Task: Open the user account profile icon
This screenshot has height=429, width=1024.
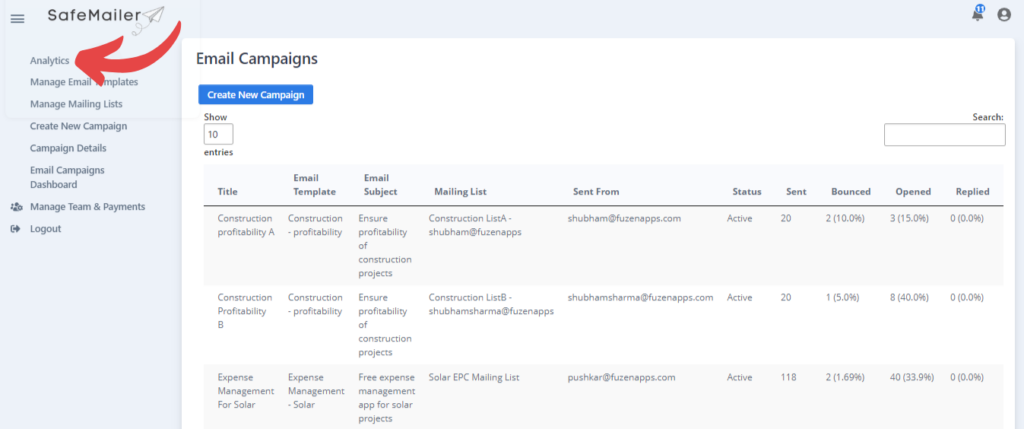Action: point(1004,14)
